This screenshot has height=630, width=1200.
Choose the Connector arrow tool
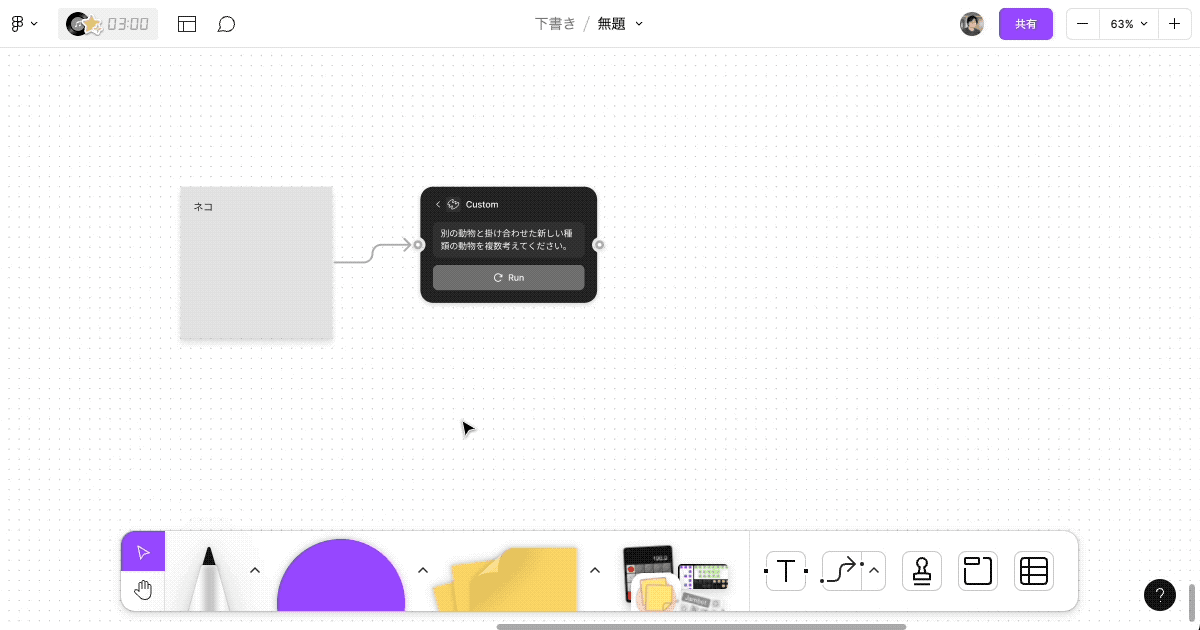click(x=840, y=571)
